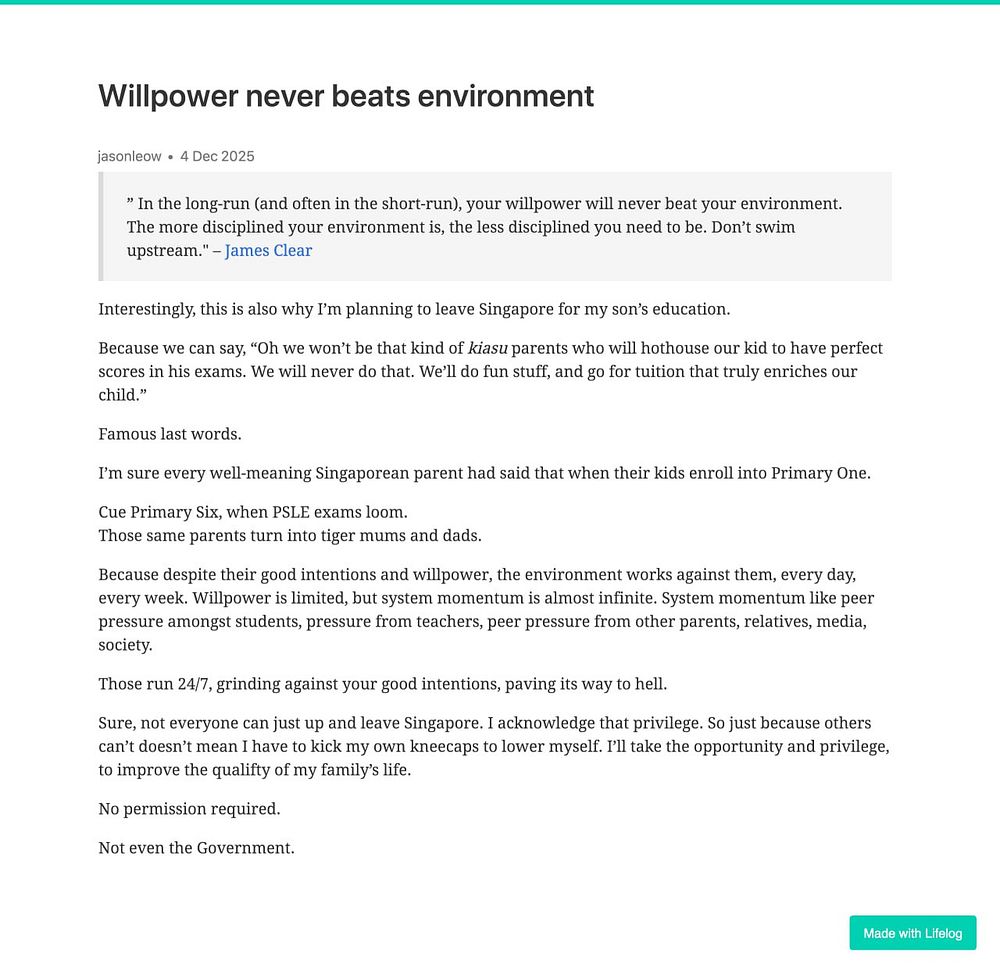Screen dimensions: 1000x970
Task: Click the paragraph about acknowledging privilege
Action: 494,746
